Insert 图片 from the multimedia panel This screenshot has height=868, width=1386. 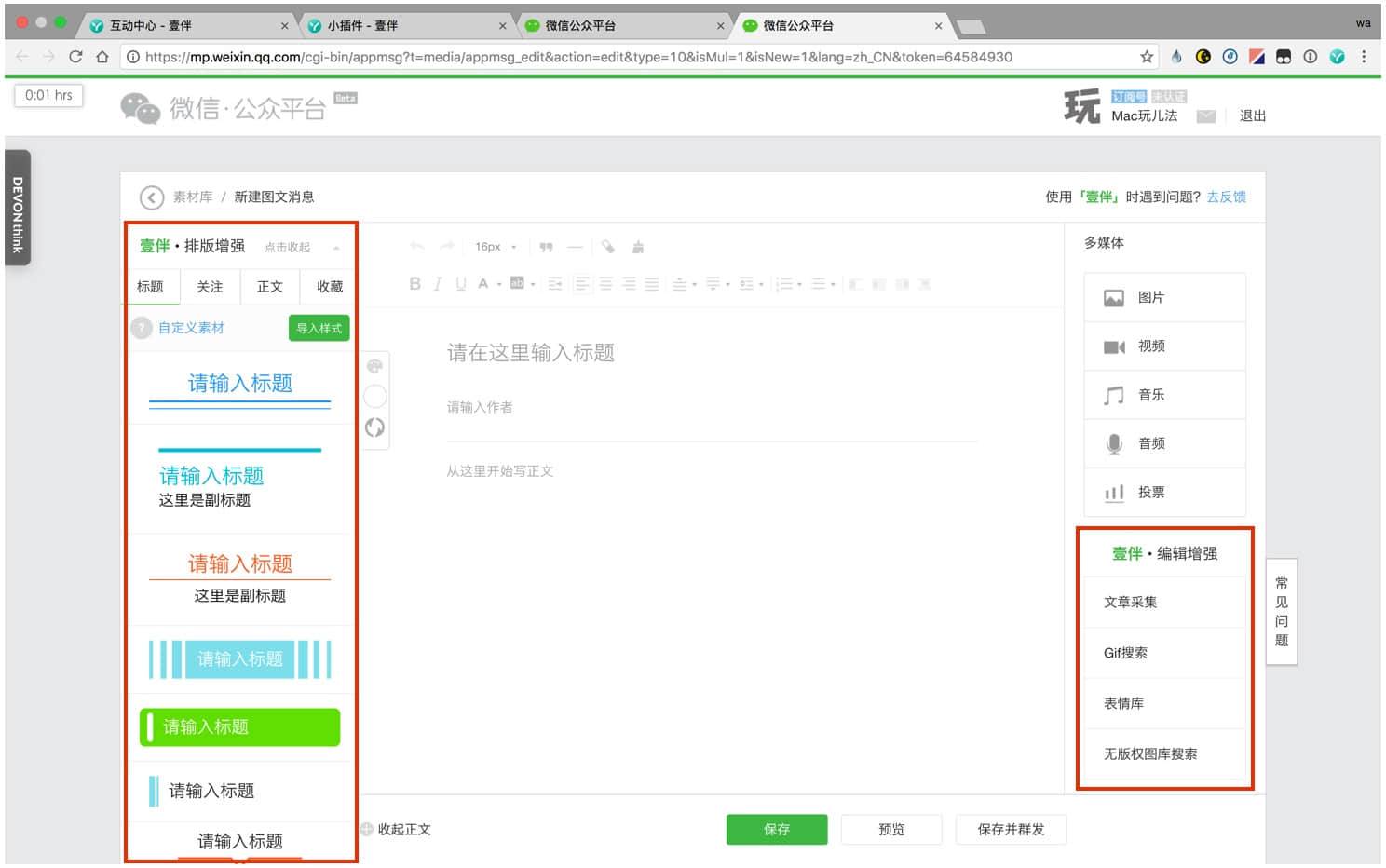click(1164, 298)
